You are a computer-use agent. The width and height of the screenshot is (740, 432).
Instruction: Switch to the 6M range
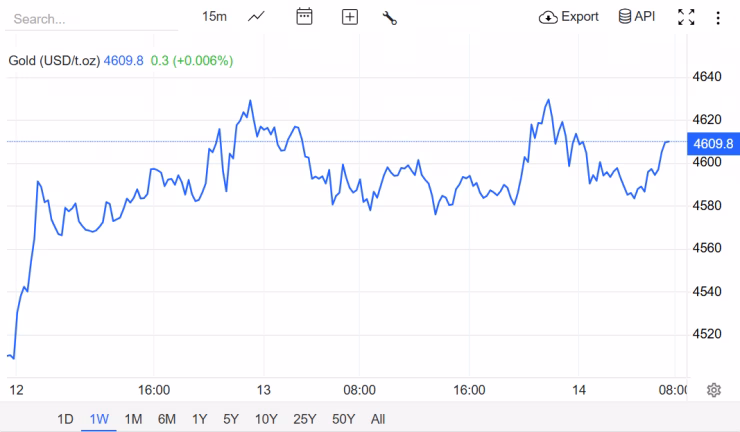[167, 419]
